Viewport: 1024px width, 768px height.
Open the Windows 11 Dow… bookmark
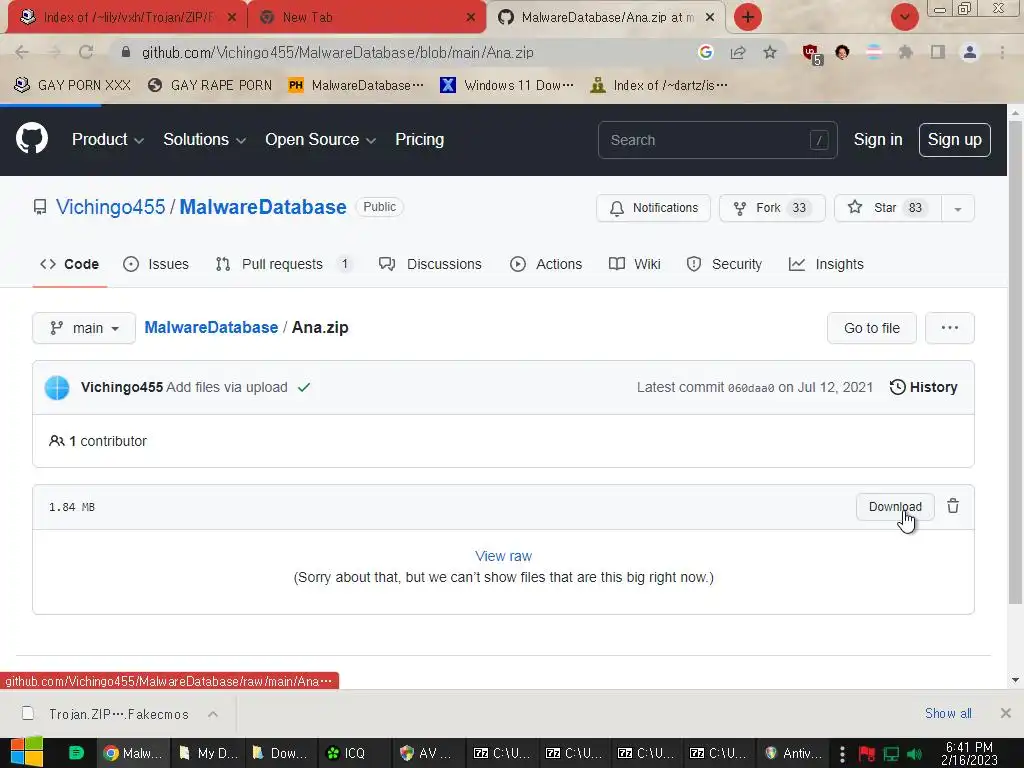pyautogui.click(x=507, y=85)
